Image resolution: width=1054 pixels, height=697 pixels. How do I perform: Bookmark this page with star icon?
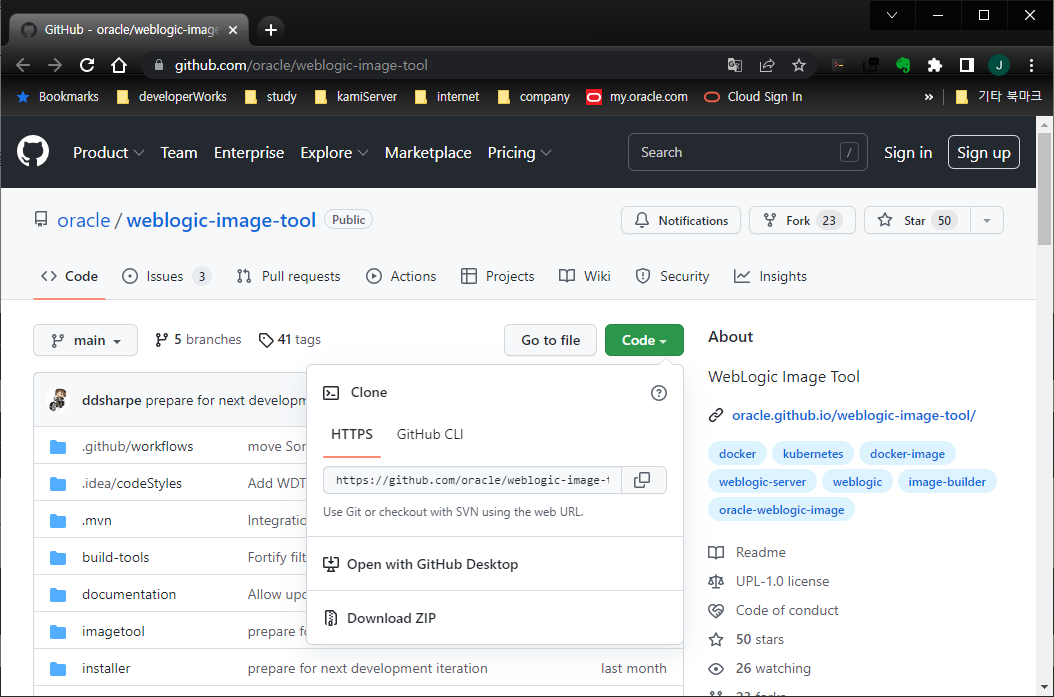[x=799, y=65]
